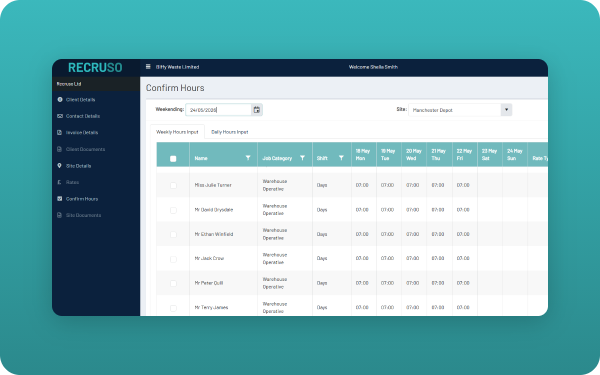Viewport: 600px width, 375px height.
Task: Click into the Weekending date field
Action: [x=218, y=110]
